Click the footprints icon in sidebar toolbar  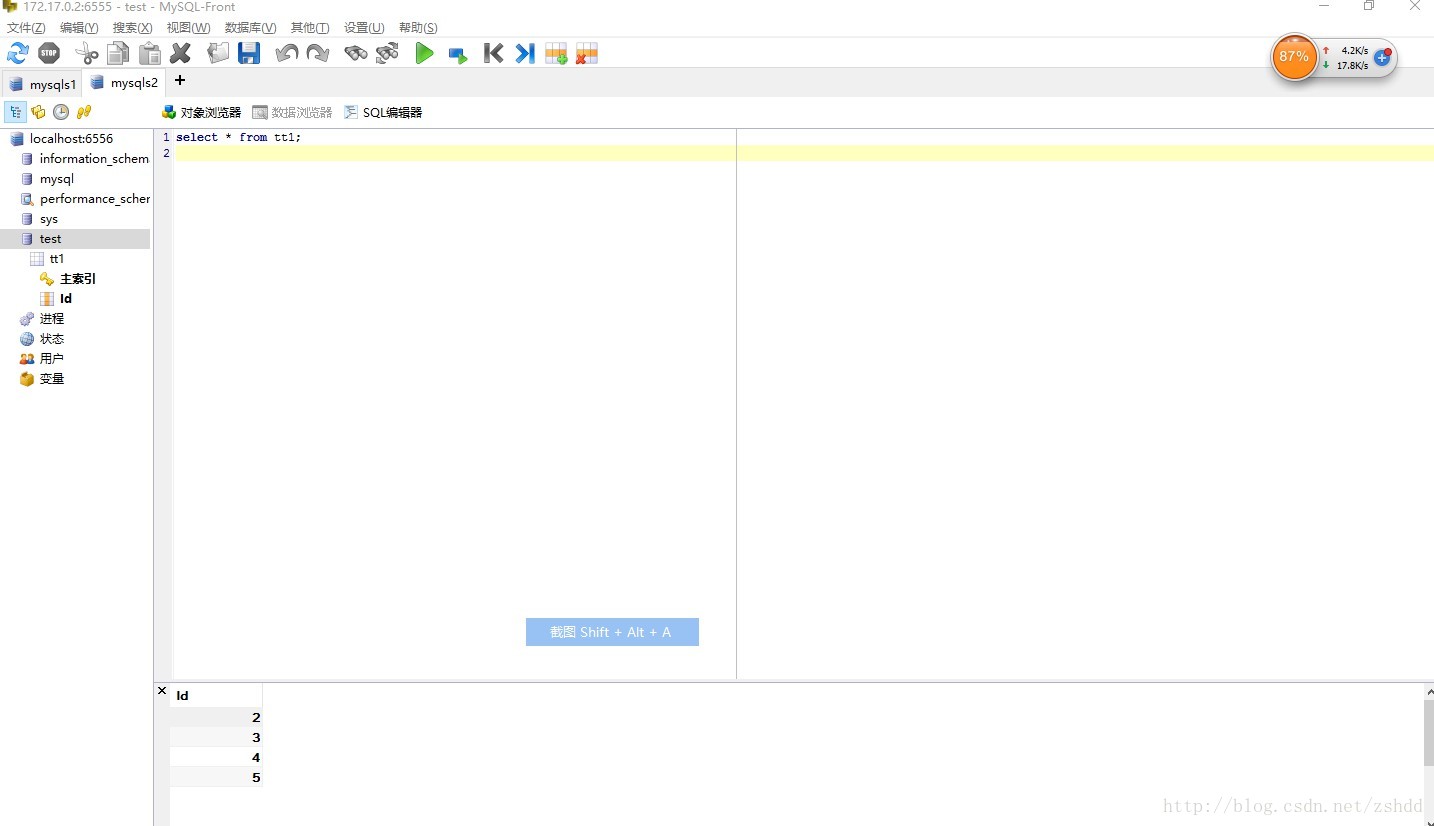tap(84, 112)
